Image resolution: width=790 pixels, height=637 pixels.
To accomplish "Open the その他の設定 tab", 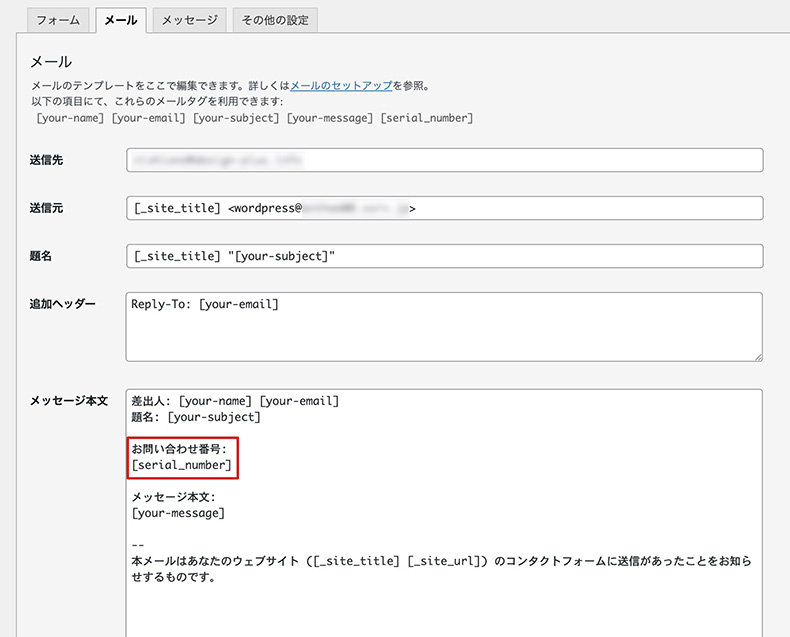I will 275,20.
